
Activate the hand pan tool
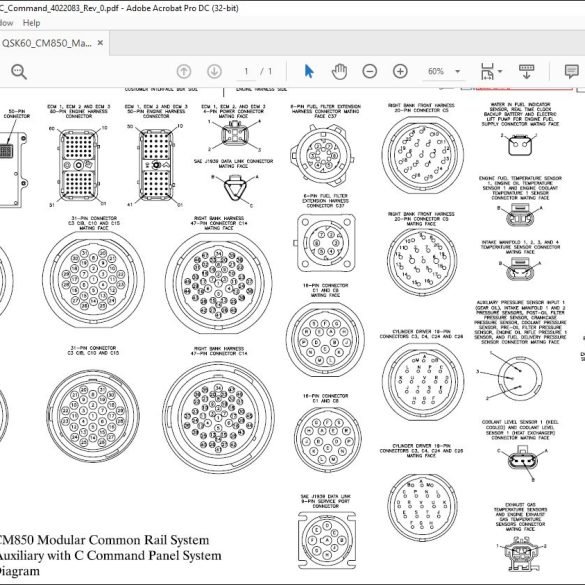pyautogui.click(x=339, y=71)
